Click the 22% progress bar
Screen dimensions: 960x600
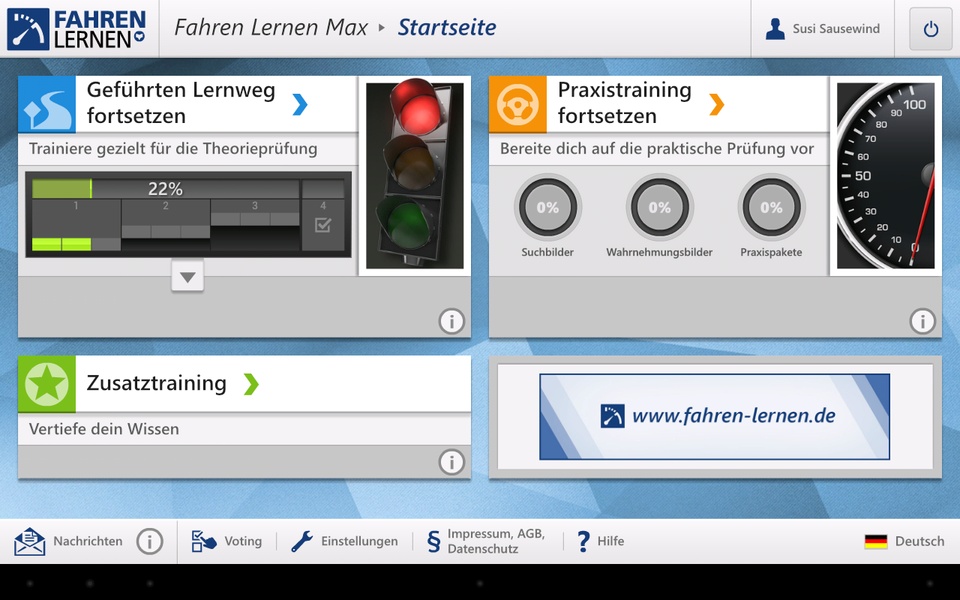coord(165,189)
